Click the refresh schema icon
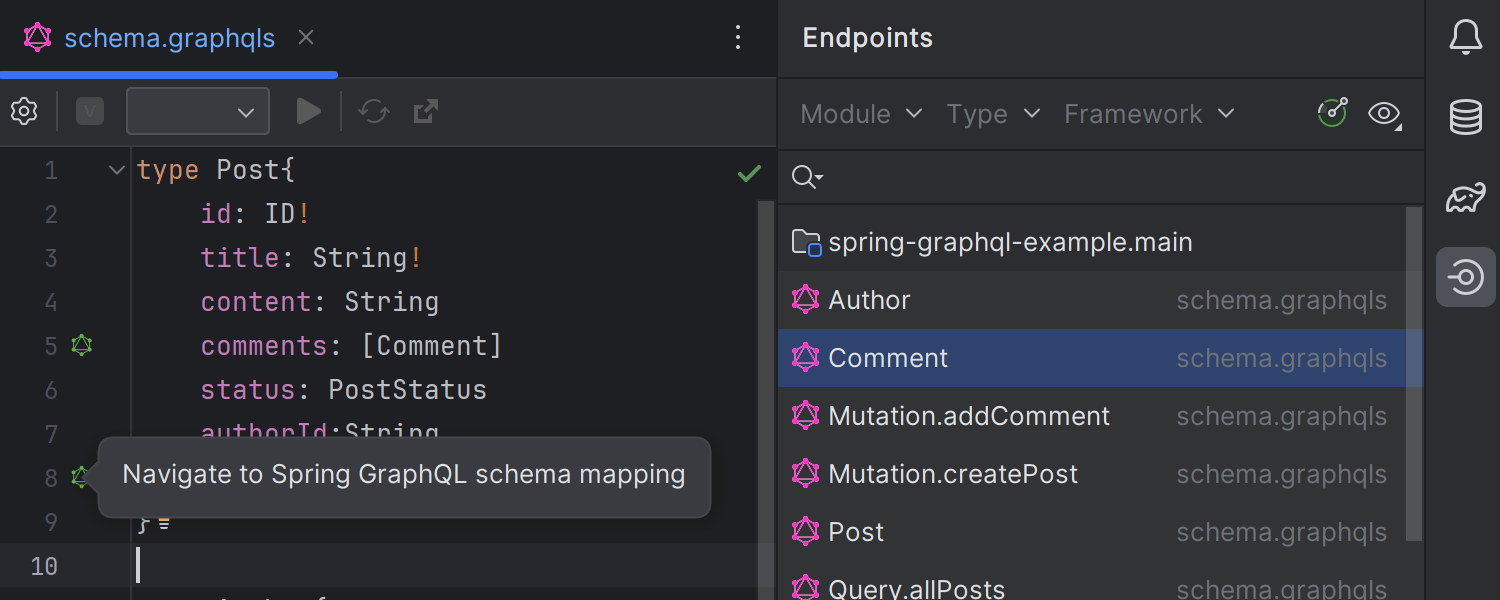1500x600 pixels. pyautogui.click(x=374, y=111)
